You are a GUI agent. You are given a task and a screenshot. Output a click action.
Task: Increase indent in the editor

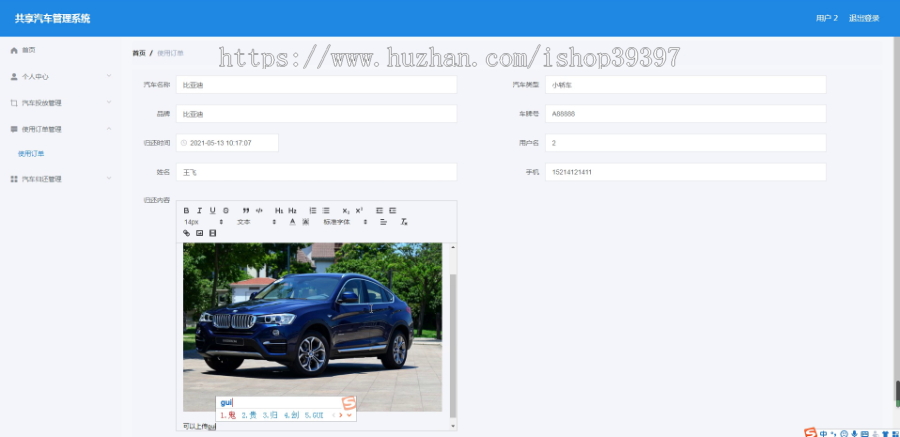coord(393,211)
